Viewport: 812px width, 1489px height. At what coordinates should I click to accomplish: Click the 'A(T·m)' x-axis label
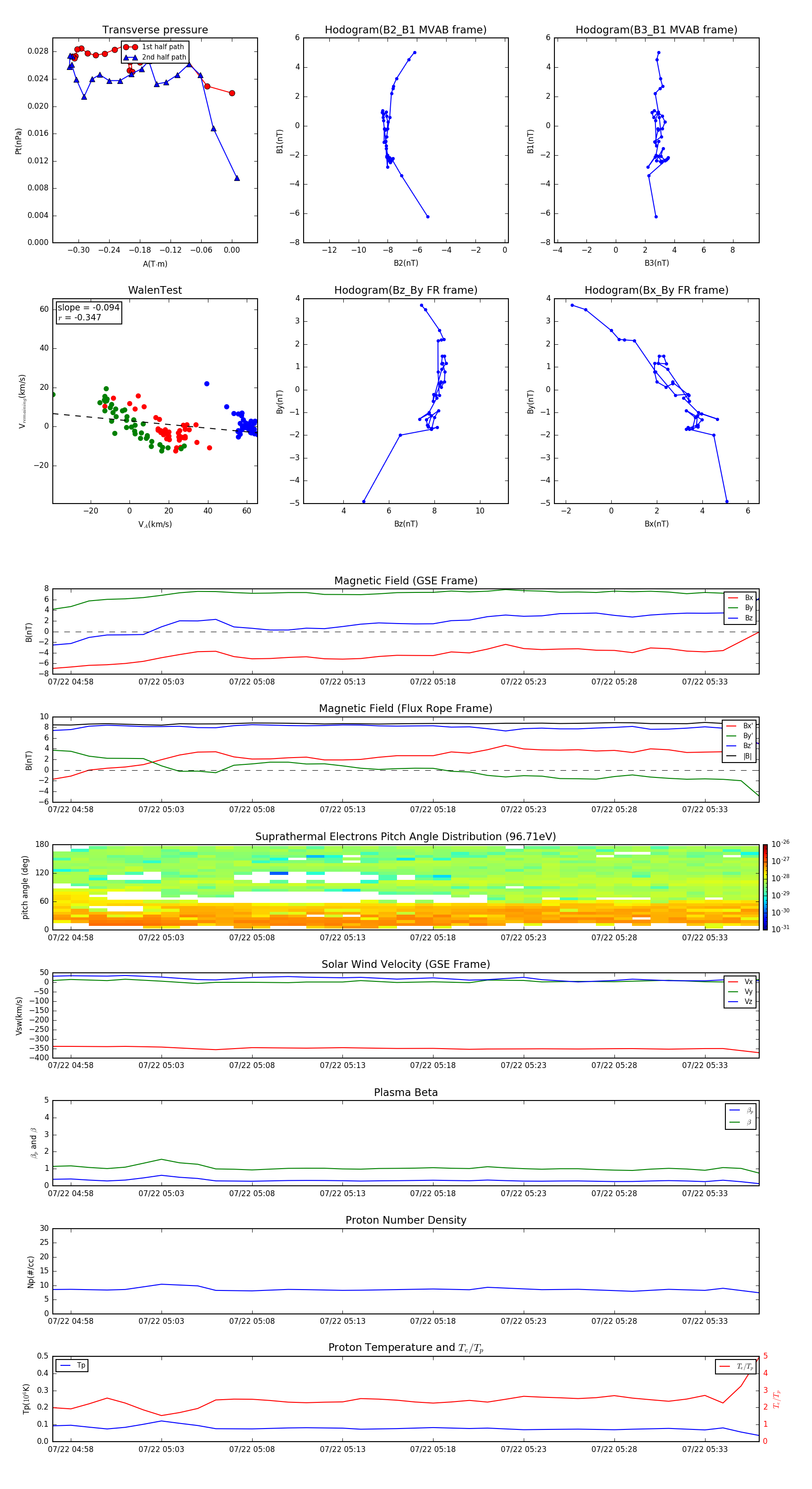coord(155,264)
